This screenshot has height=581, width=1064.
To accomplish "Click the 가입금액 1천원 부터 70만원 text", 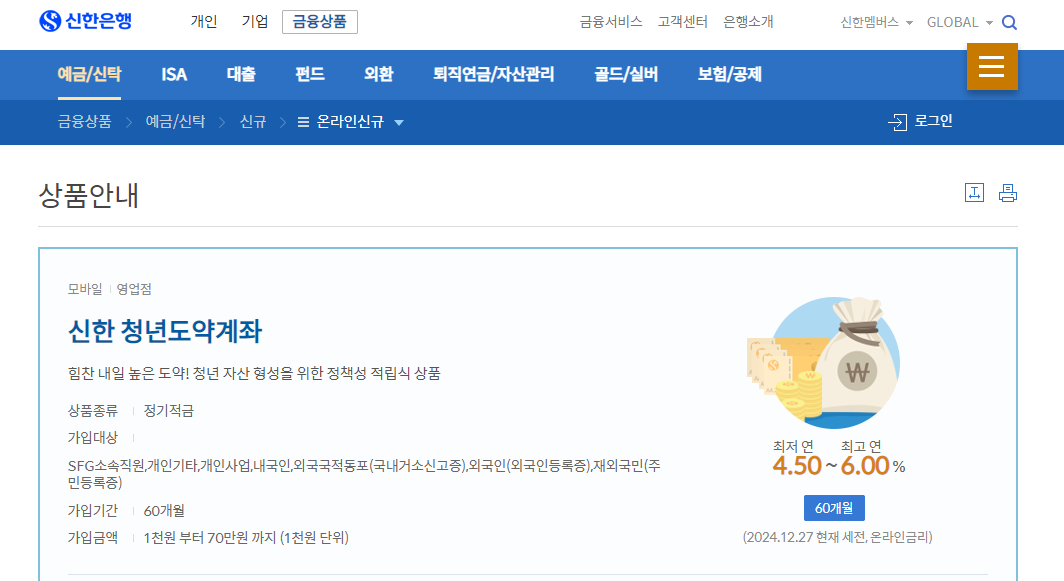I will coord(246,538).
